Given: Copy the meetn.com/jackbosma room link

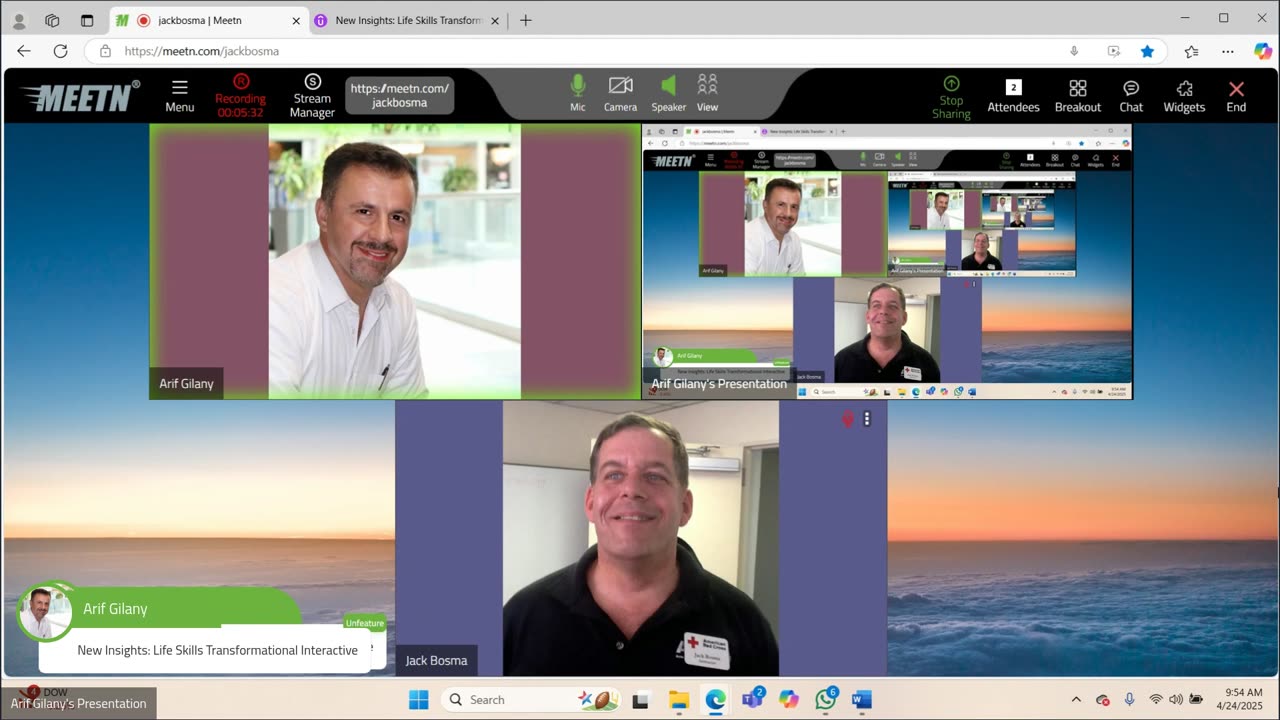Looking at the screenshot, I should pos(400,95).
